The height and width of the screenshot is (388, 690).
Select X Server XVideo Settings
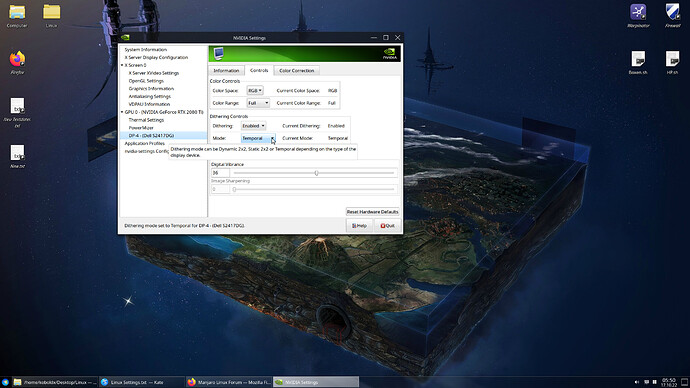(x=154, y=73)
